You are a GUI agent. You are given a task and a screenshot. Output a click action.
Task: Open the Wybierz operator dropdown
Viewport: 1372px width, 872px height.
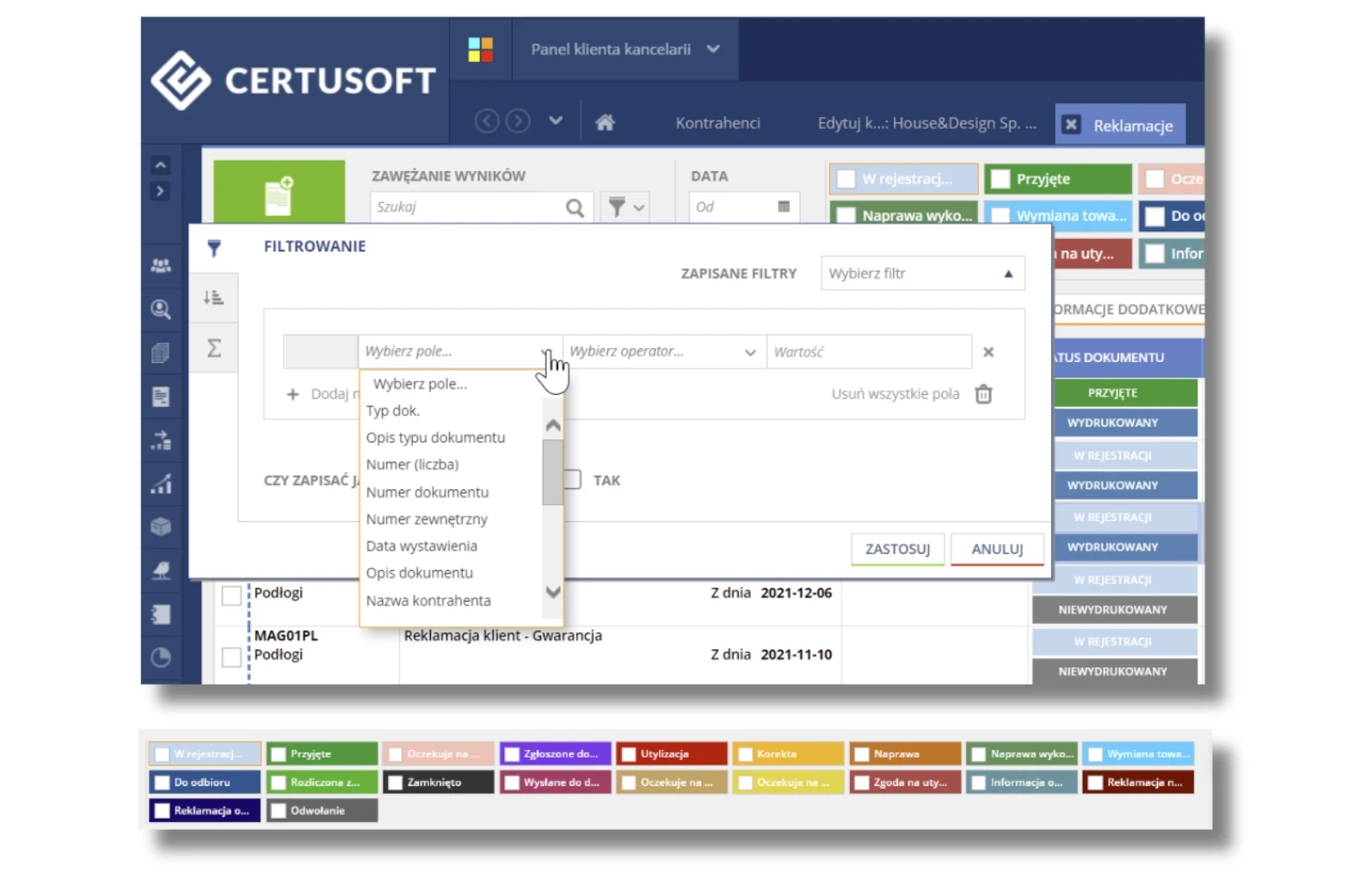click(x=663, y=352)
